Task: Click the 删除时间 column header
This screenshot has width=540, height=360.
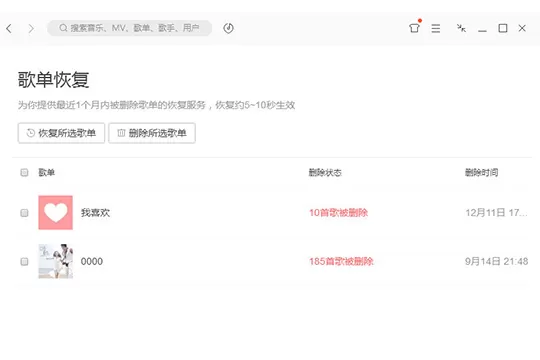Action: coord(481,172)
